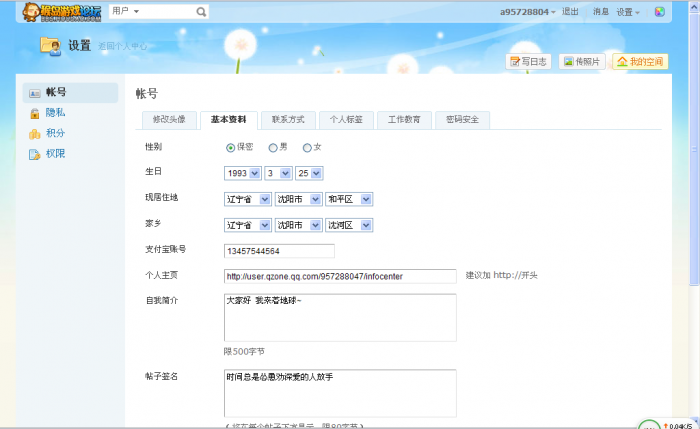Open the birth day 25 dropdown
This screenshot has height=429, width=700.
[x=309, y=173]
